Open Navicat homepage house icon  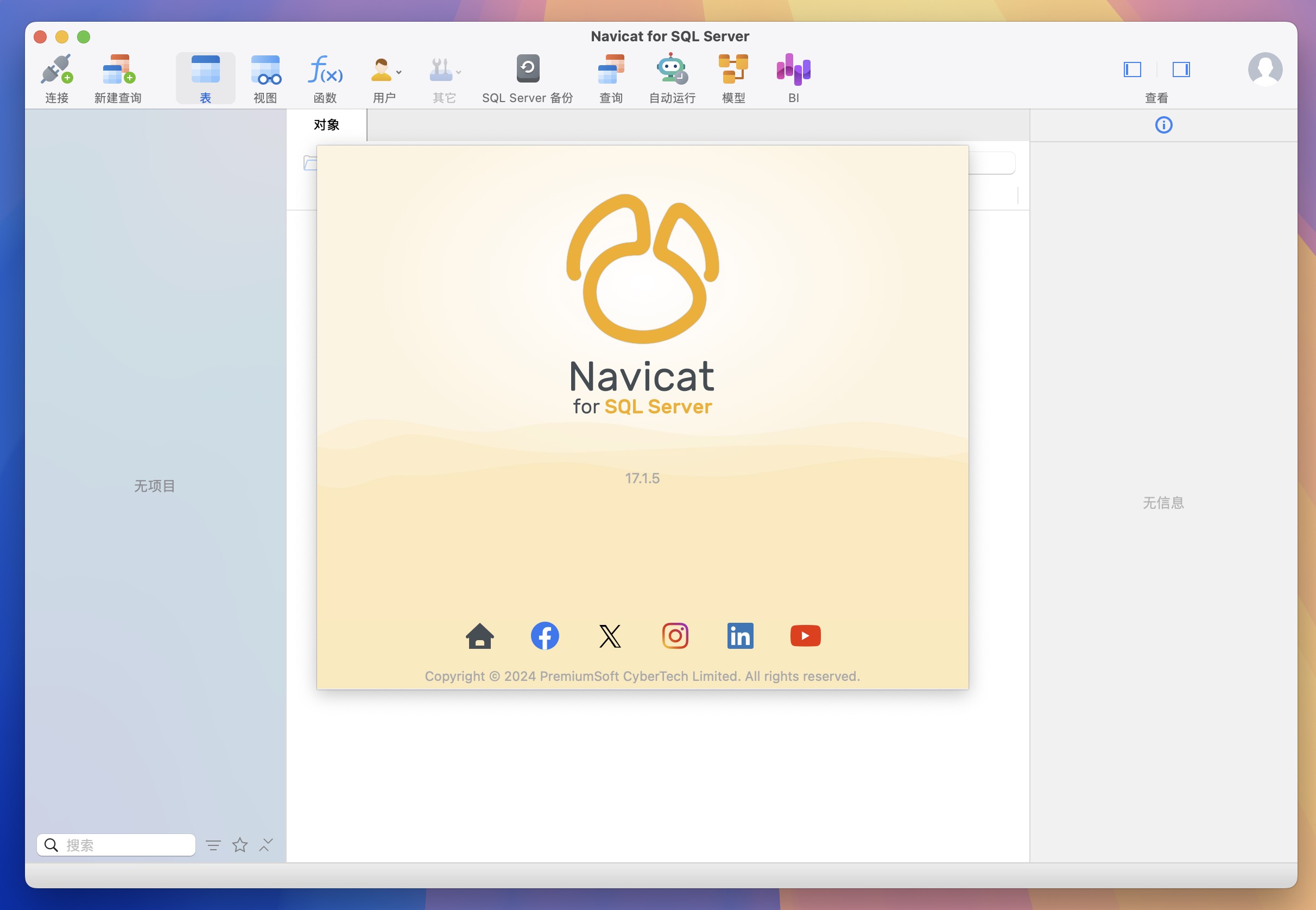click(x=480, y=636)
